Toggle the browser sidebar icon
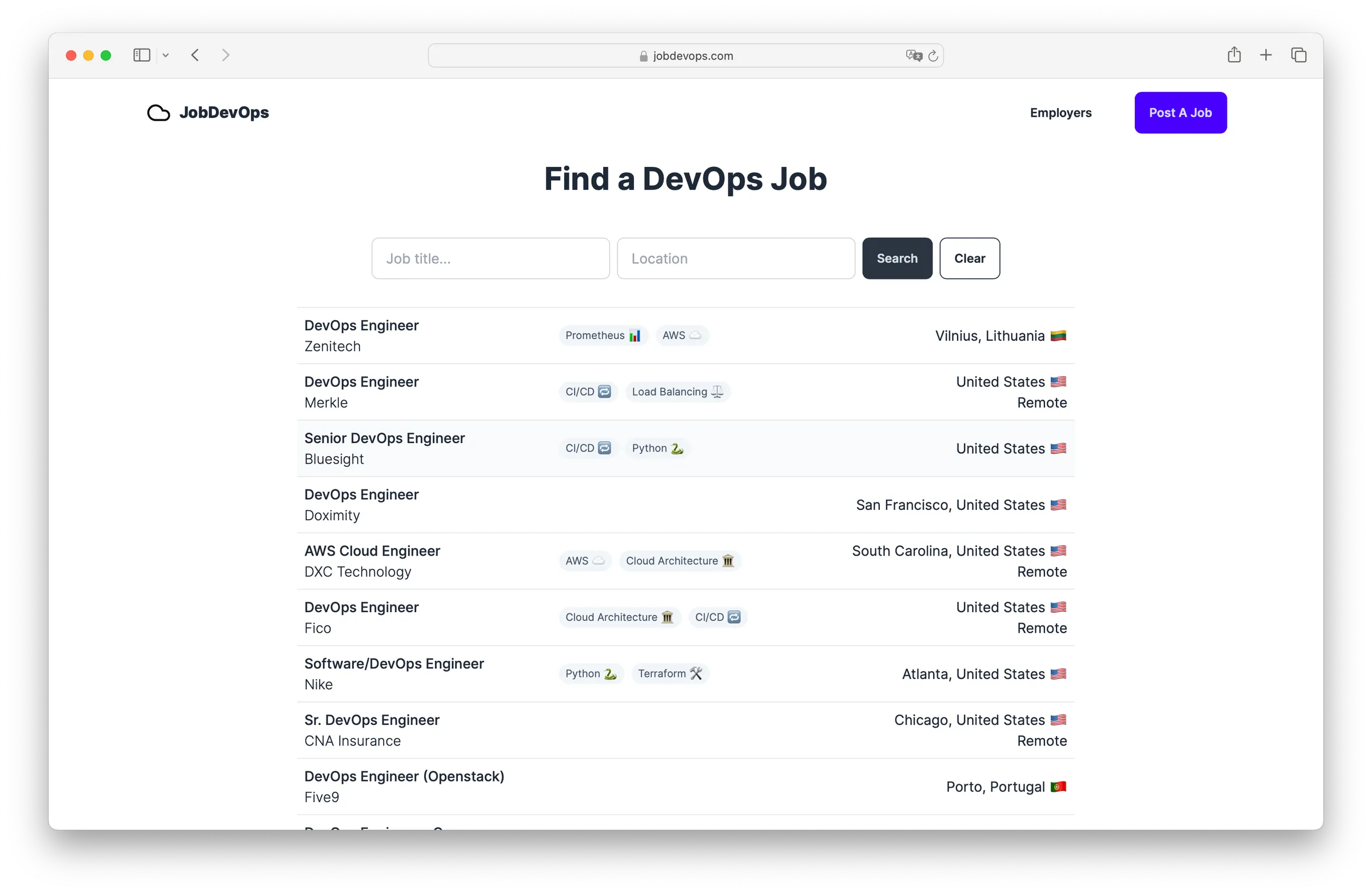 141,55
